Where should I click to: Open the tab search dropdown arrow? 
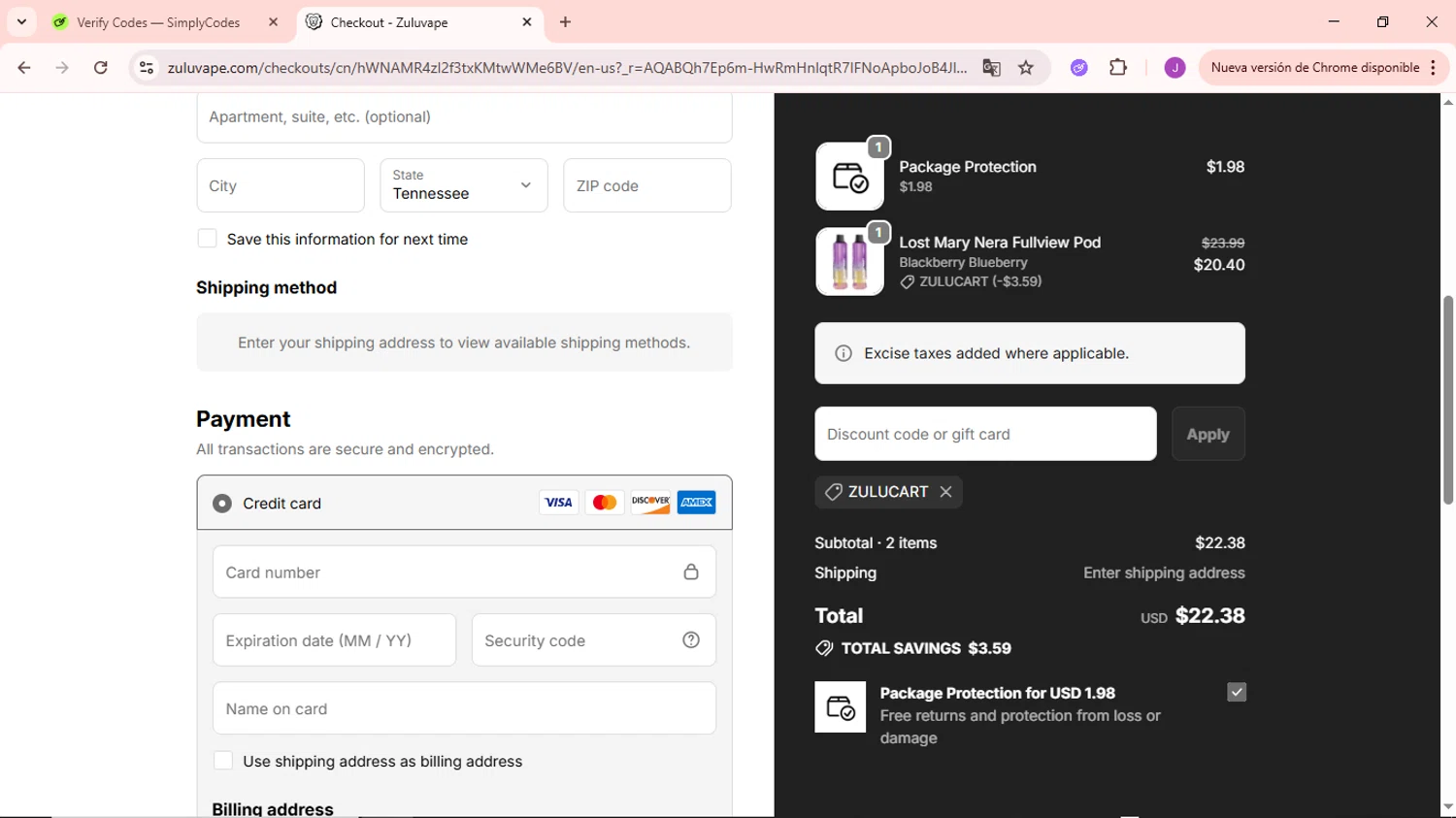tap(21, 21)
